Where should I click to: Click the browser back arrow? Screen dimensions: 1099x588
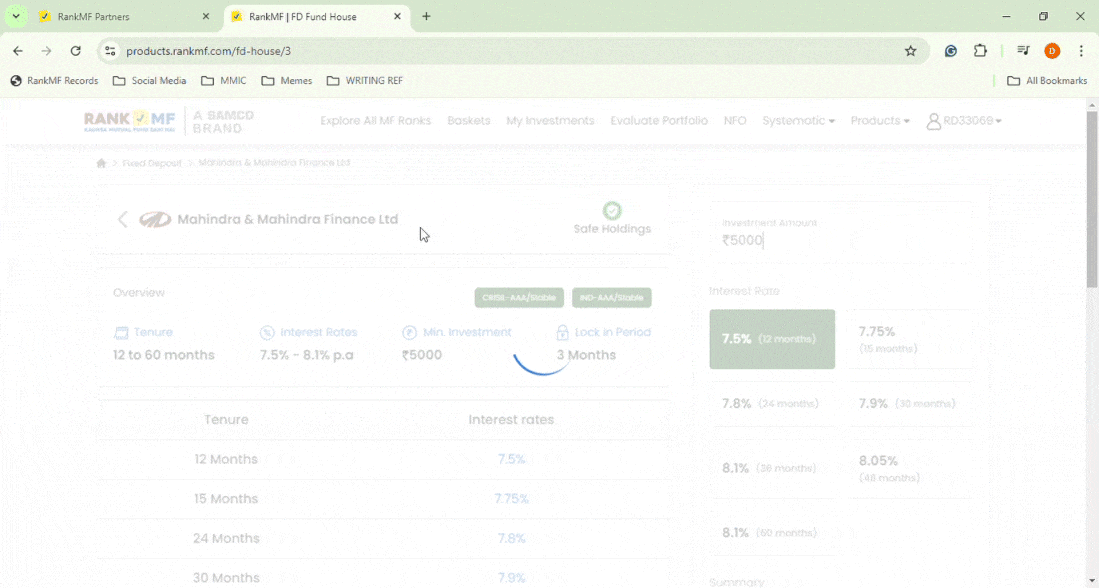(18, 51)
